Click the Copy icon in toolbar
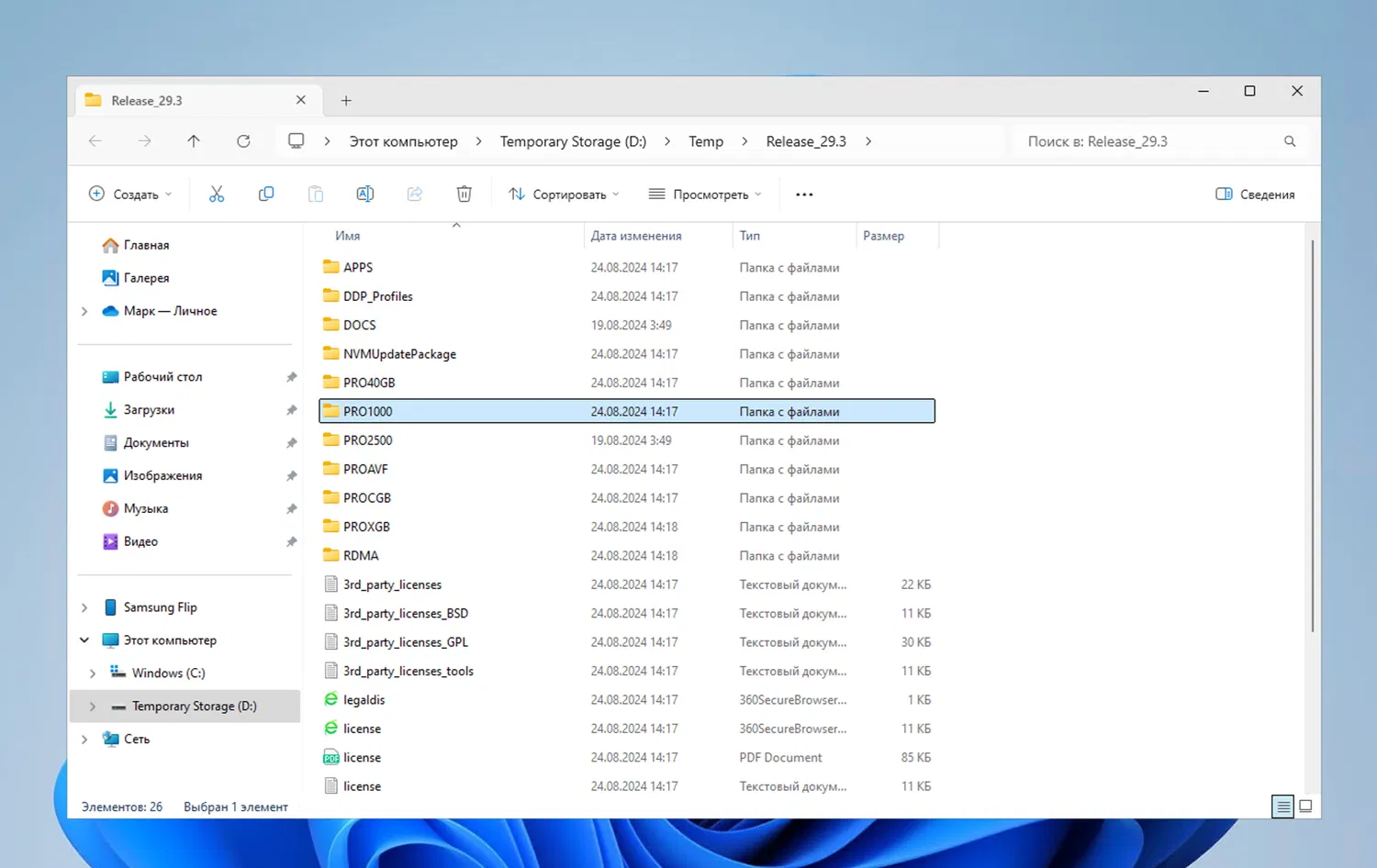Screen dimensions: 1377x868 pyautogui.click(x=266, y=194)
